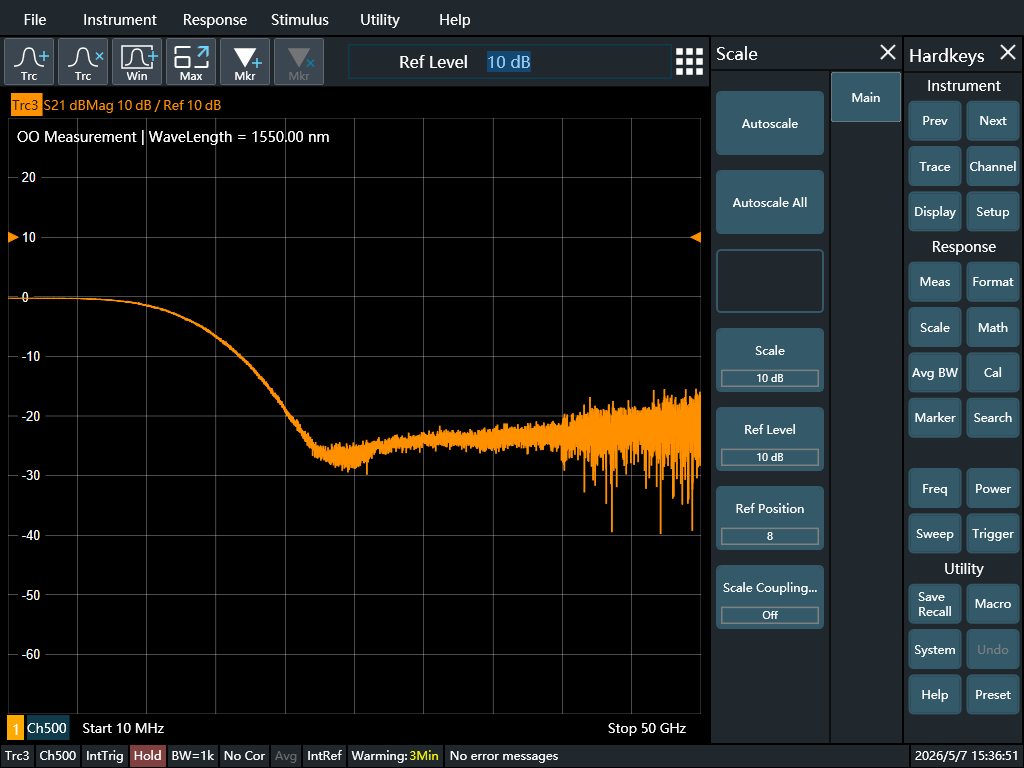Click the Autoscale All button
1024x768 pixels.
tap(770, 202)
